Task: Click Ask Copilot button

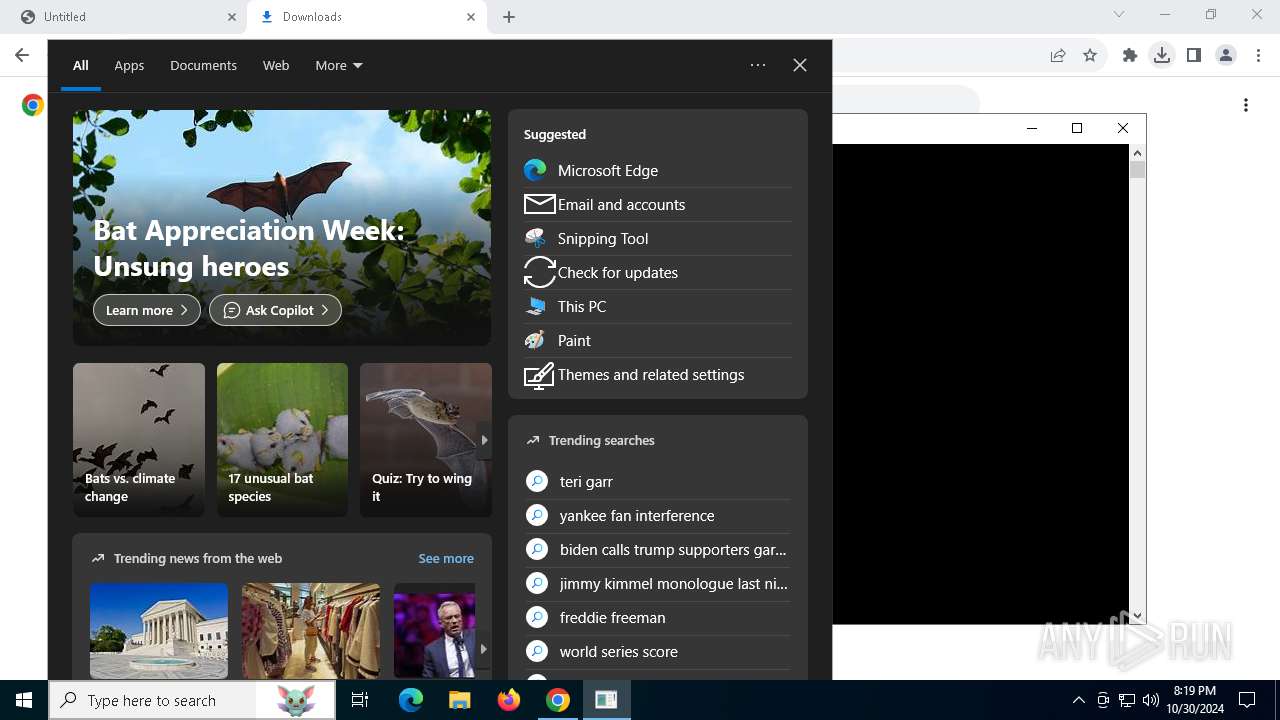Action: click(x=275, y=310)
